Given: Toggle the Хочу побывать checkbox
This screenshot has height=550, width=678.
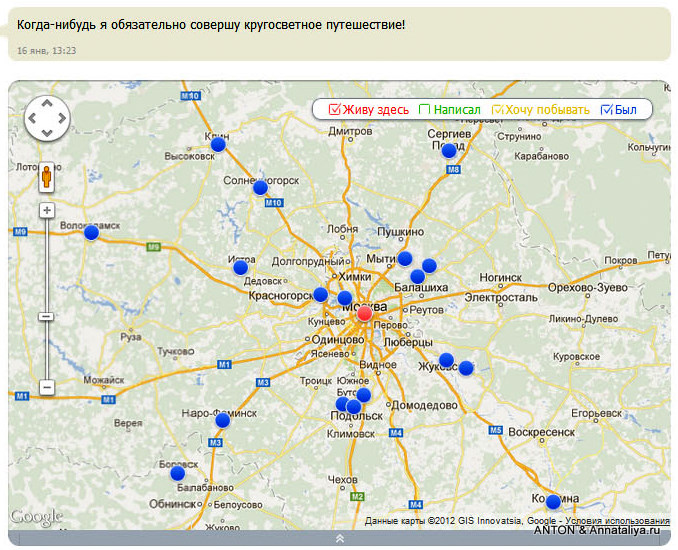Looking at the screenshot, I should coord(497,109).
